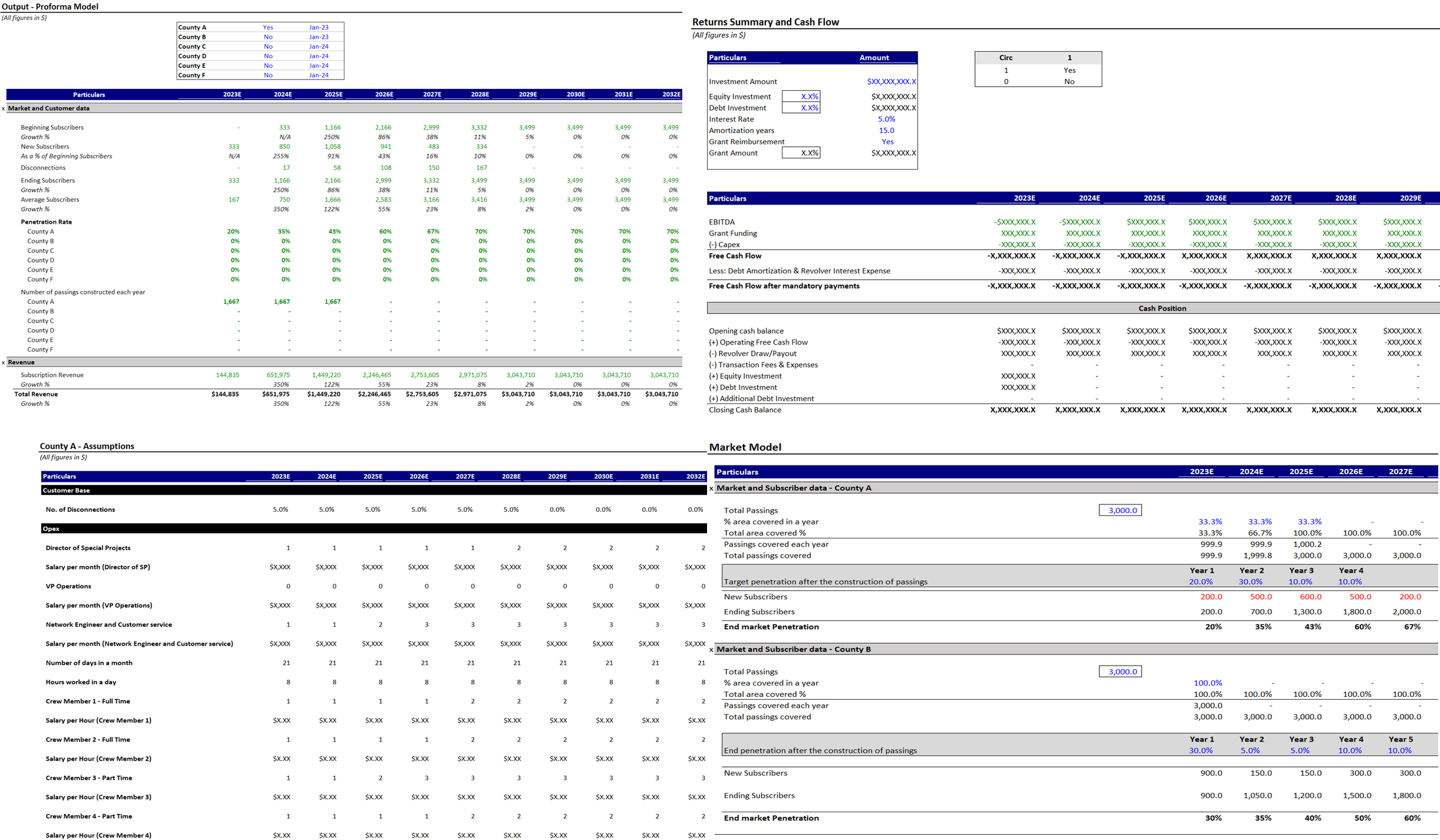Click the Hours worked in a day label
This screenshot has width=1440, height=840.
[x=81, y=683]
